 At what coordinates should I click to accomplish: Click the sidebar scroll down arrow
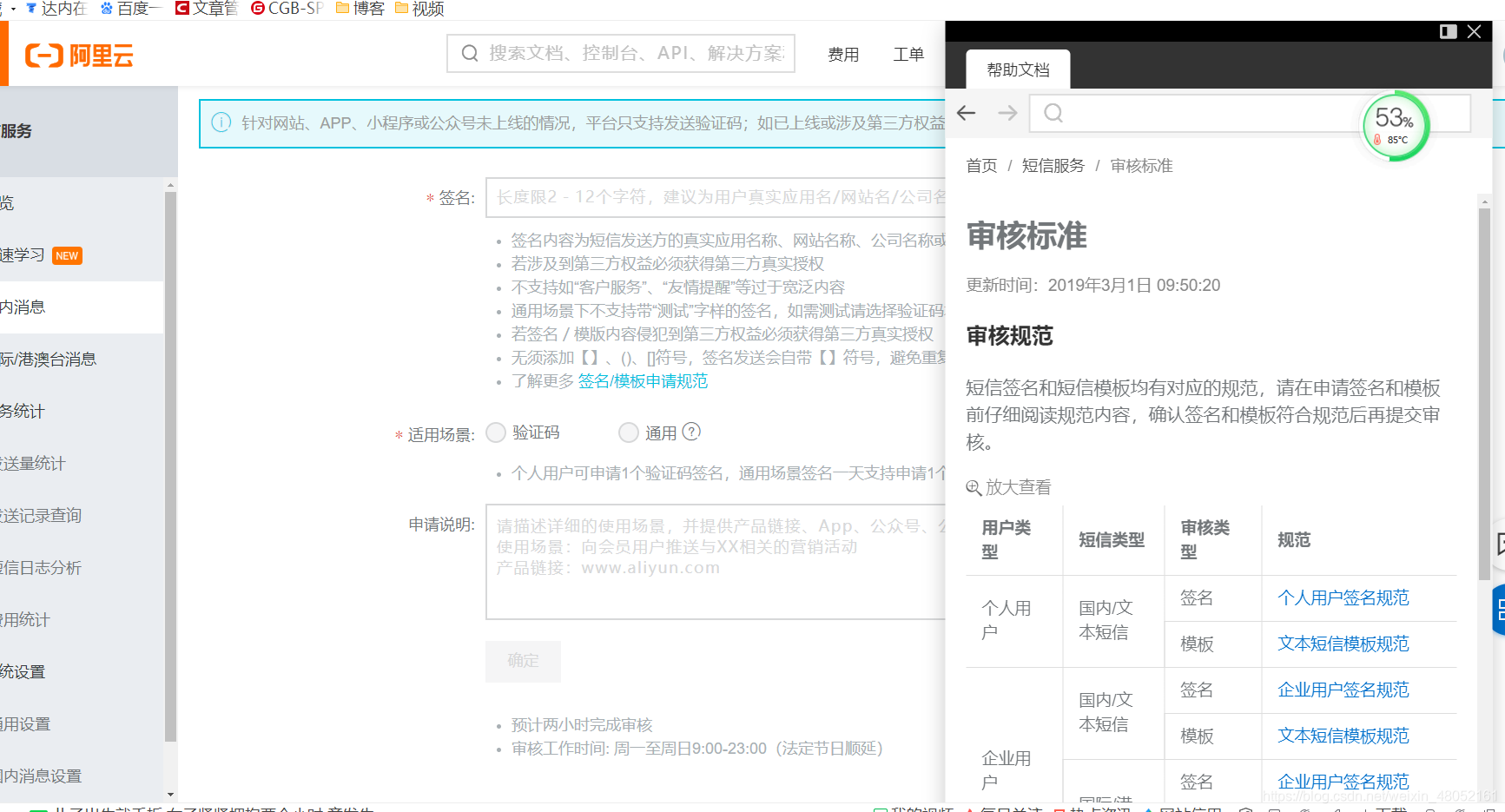(x=170, y=794)
